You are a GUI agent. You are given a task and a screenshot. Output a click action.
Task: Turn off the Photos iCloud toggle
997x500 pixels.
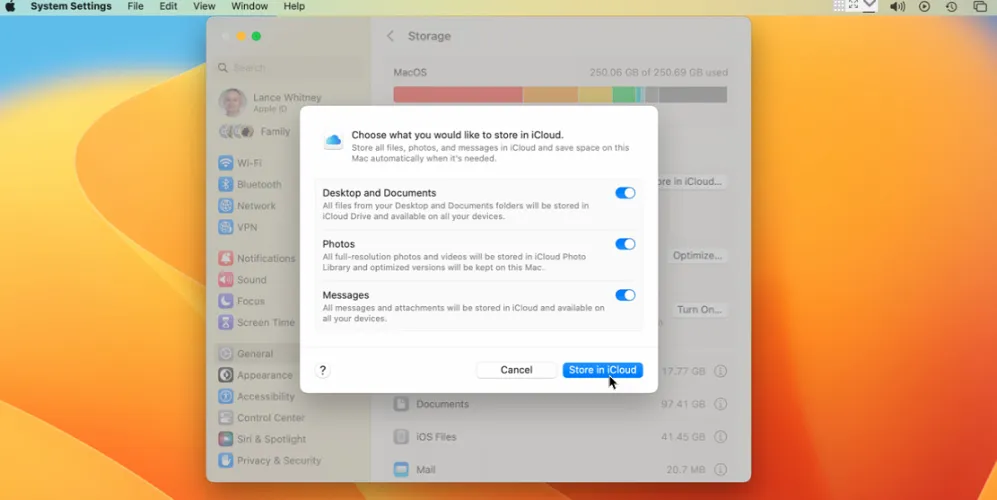pos(625,244)
